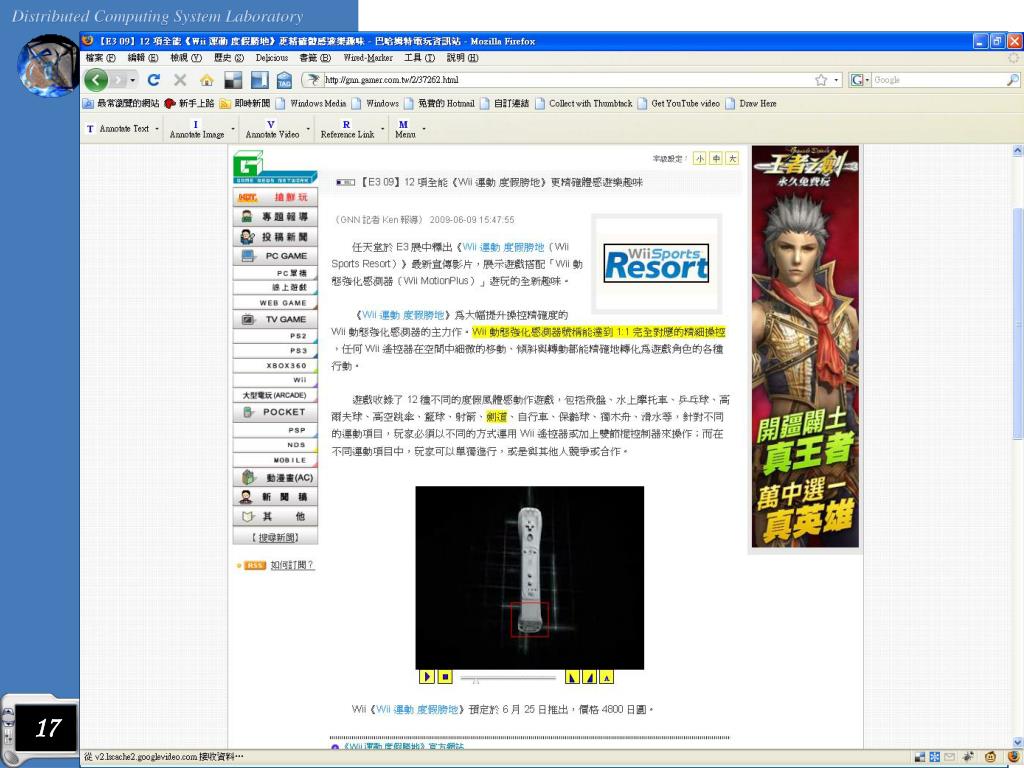The height and width of the screenshot is (768, 1024).
Task: Open the PC GAME sidebar category
Action: 275,256
